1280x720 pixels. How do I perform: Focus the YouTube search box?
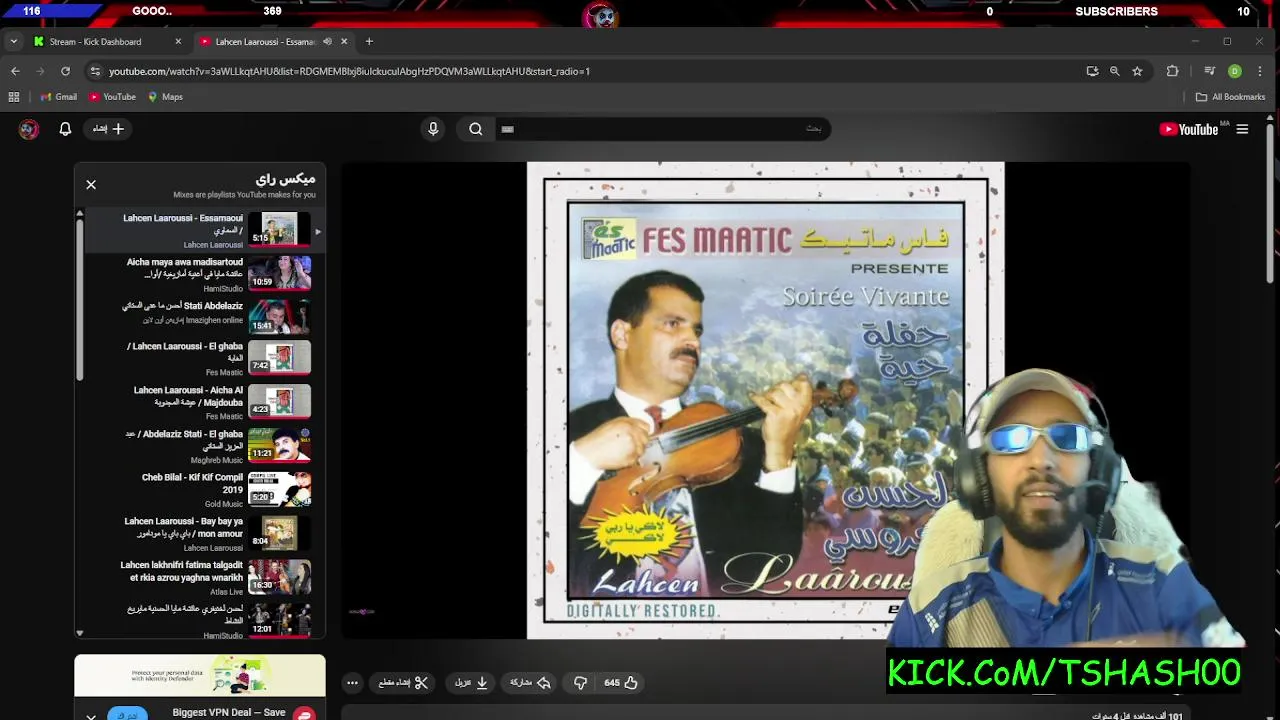click(665, 129)
